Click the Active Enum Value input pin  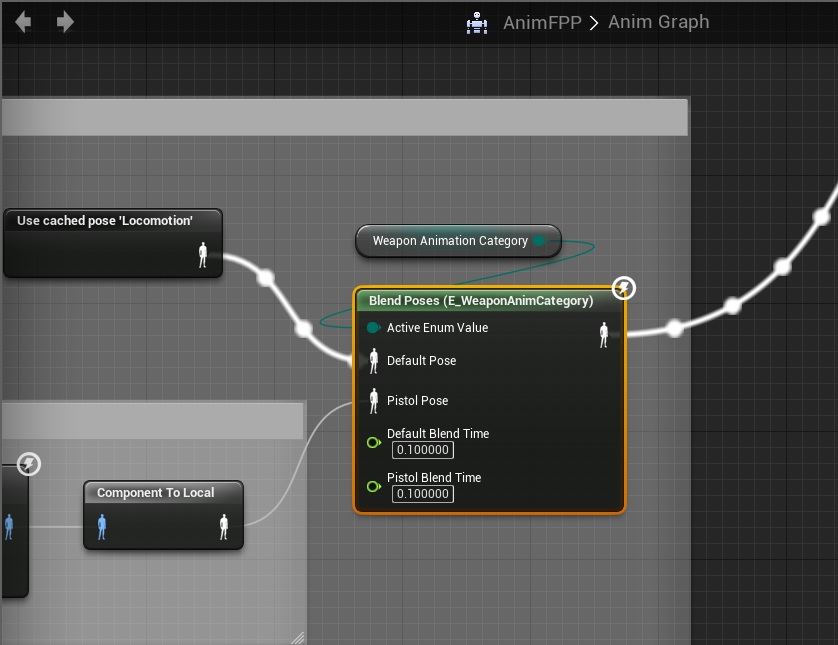373,328
